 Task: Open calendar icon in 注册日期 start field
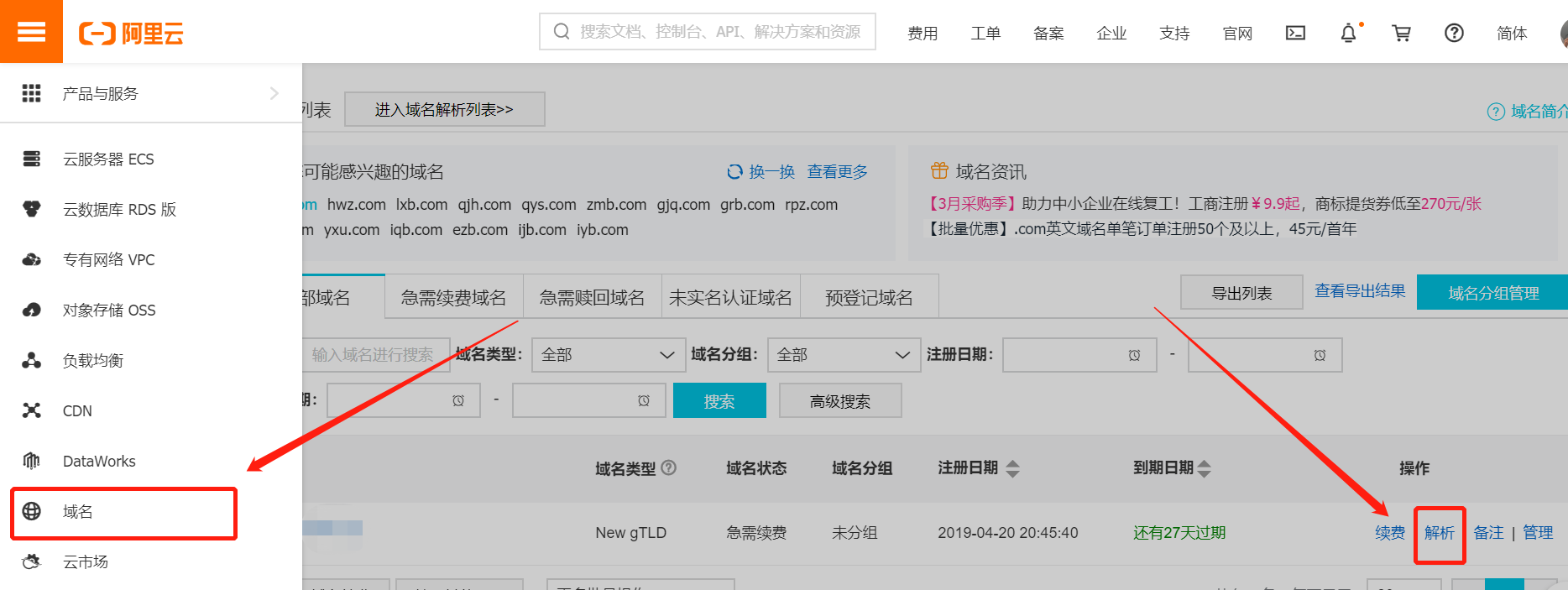(x=1134, y=355)
